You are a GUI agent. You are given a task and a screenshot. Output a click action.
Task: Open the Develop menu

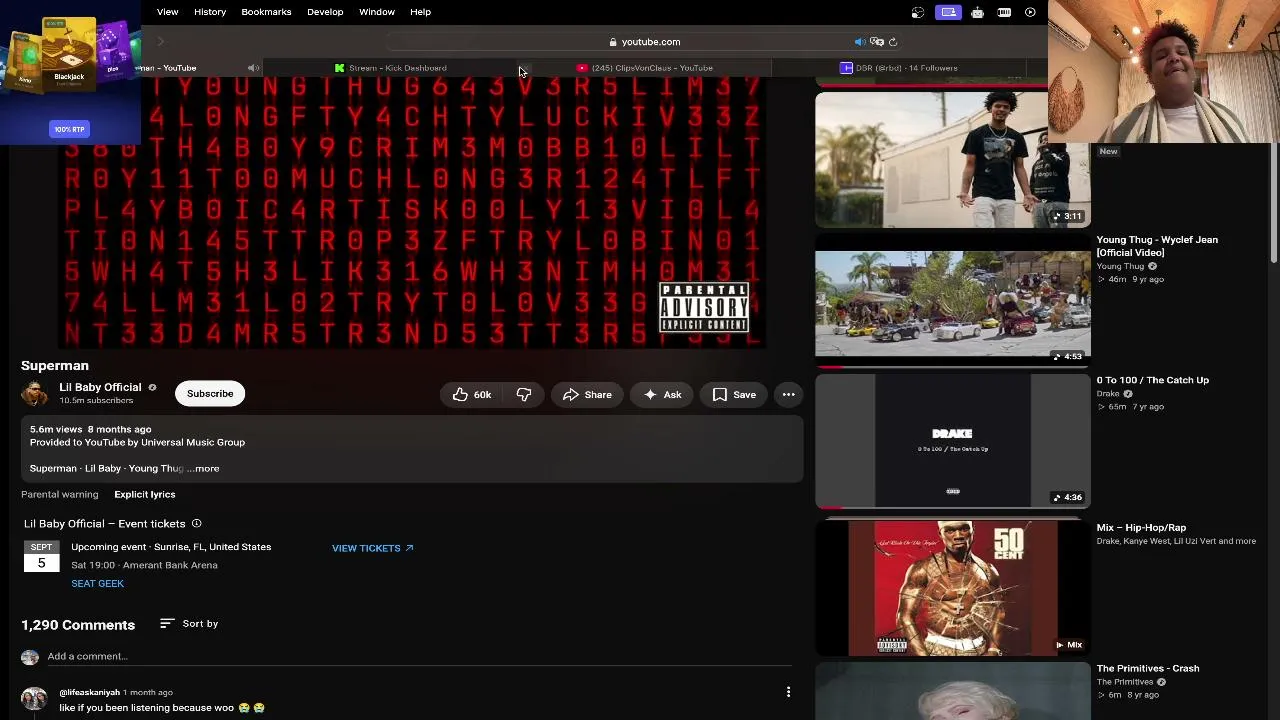click(325, 12)
